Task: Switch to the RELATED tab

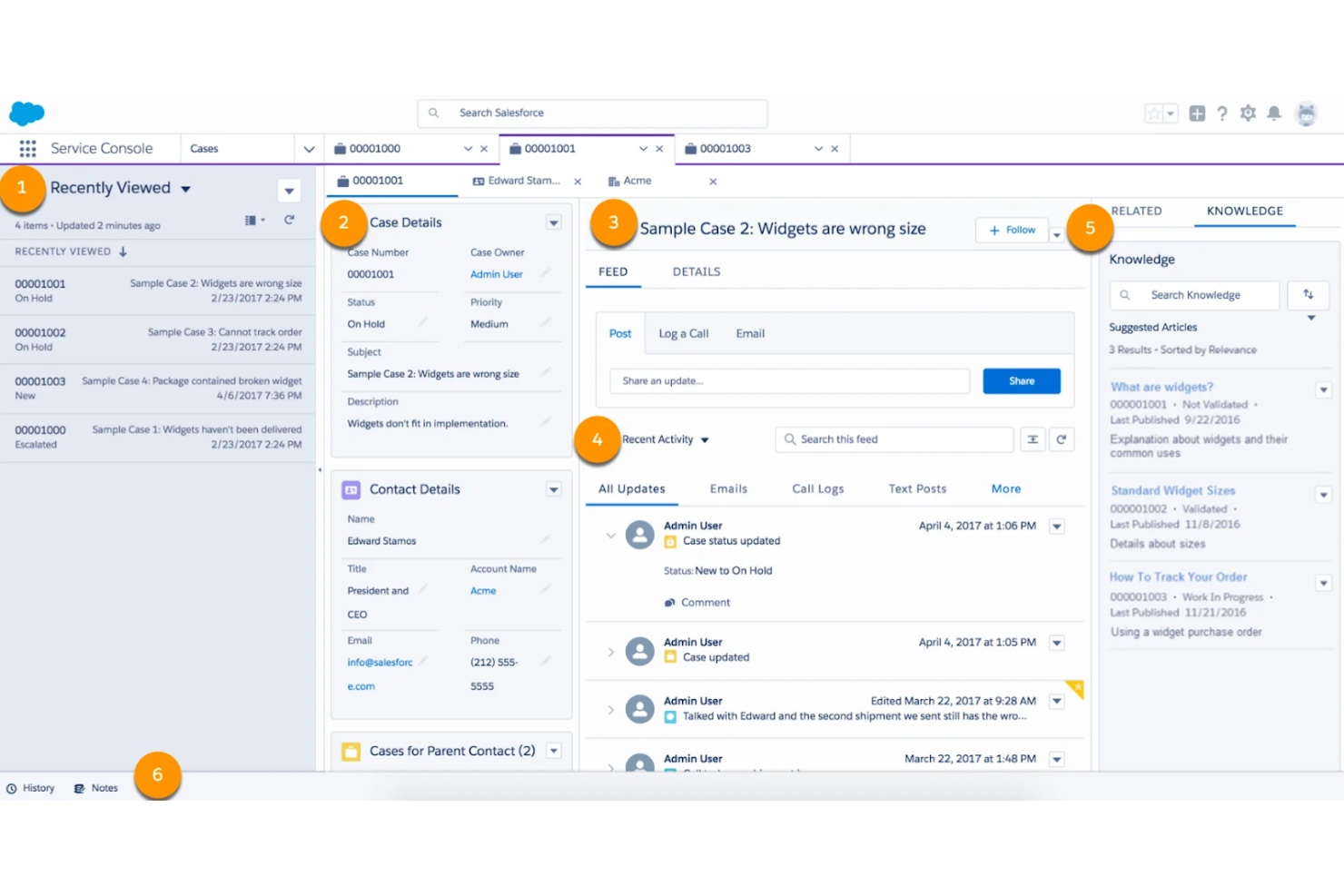Action: [1136, 211]
